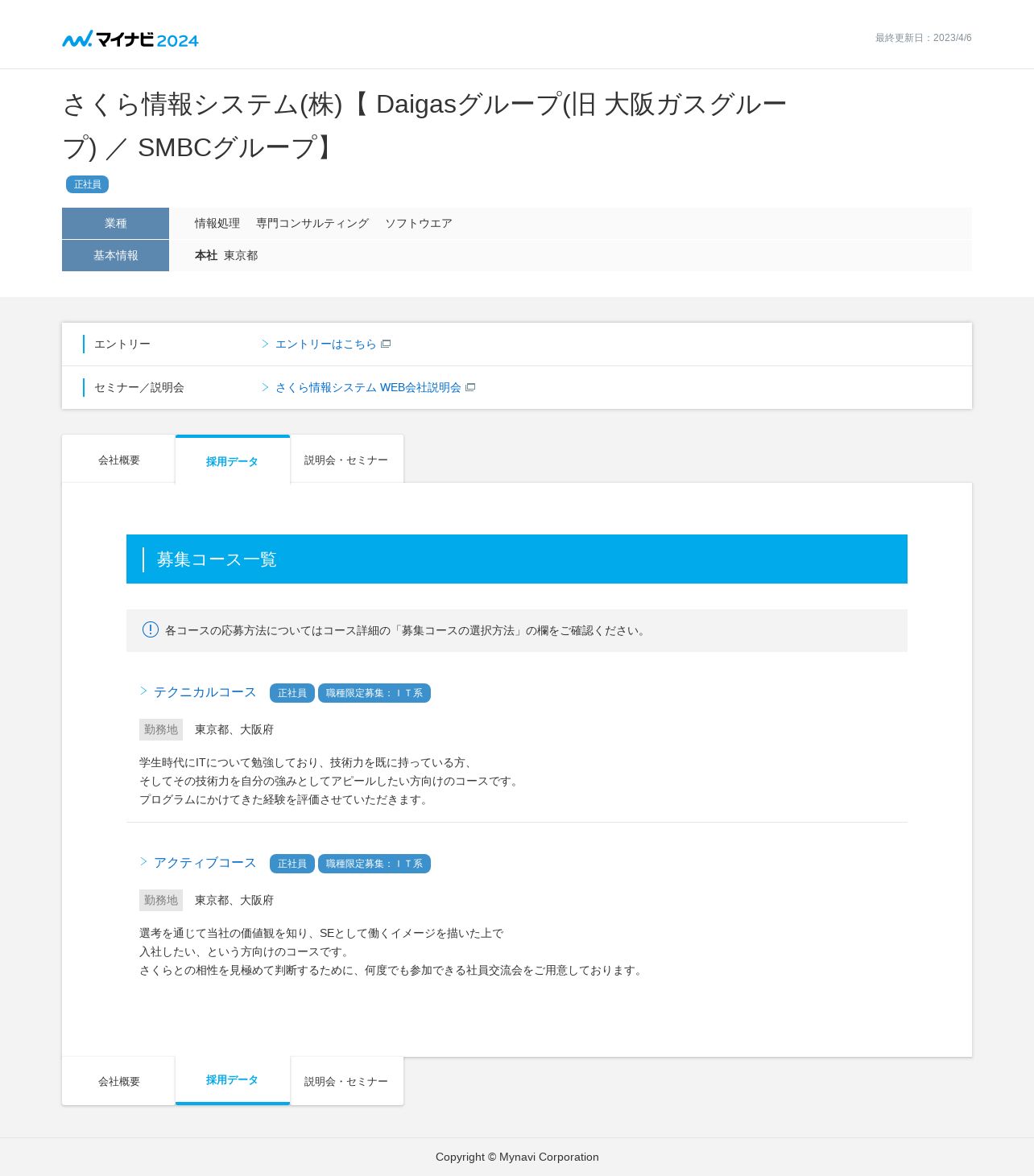Open the Mynavi 2024 logo link
The width and height of the screenshot is (1034, 1176).
pyautogui.click(x=130, y=39)
